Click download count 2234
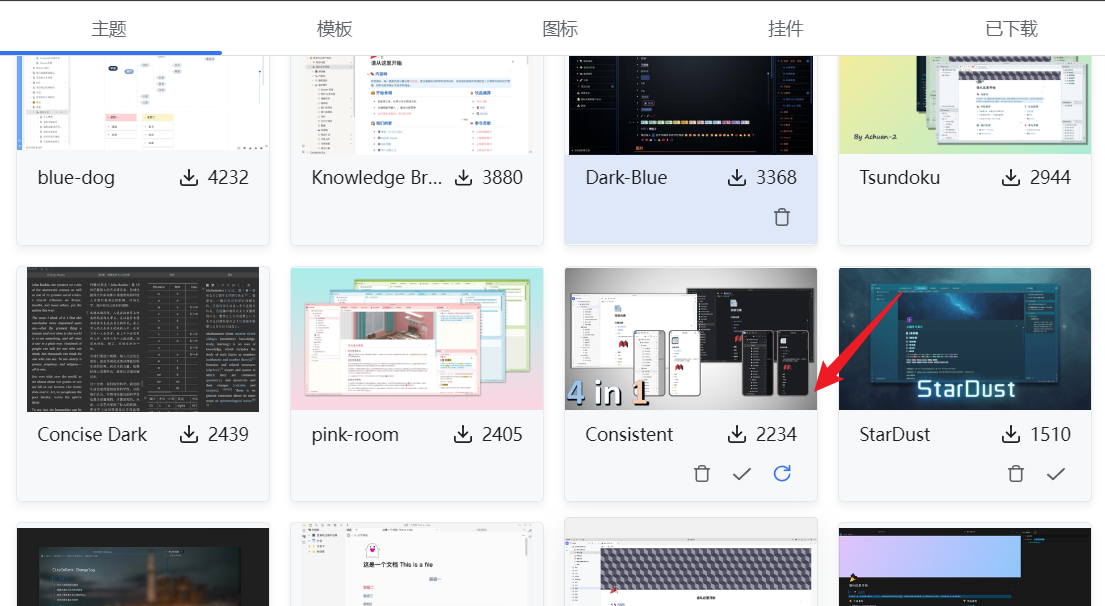 777,434
